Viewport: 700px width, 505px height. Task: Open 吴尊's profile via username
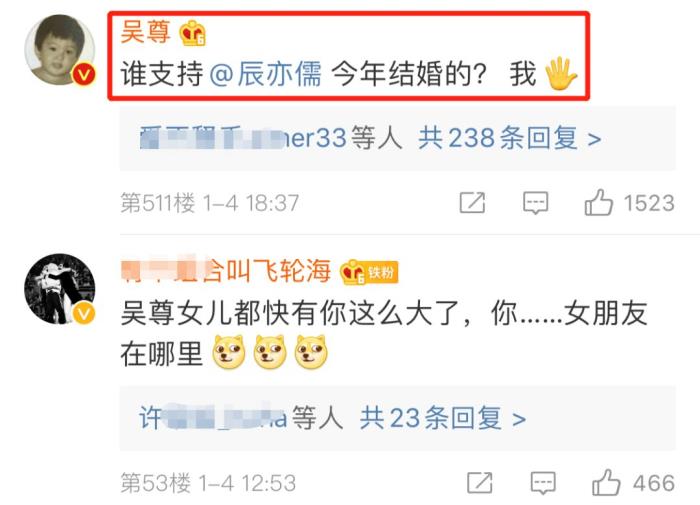[146, 32]
